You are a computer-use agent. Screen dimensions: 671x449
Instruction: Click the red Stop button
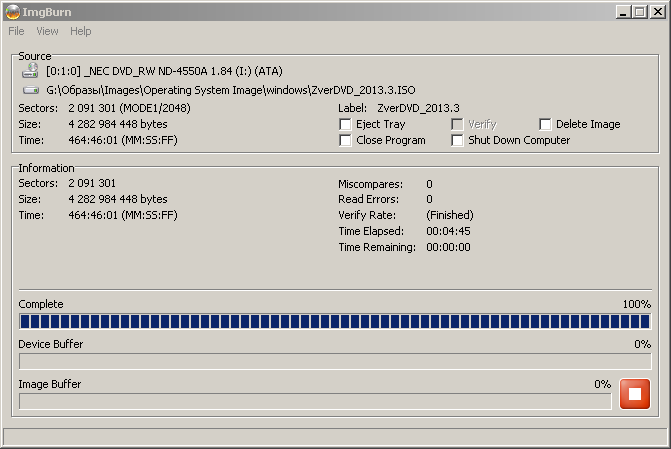(635, 394)
